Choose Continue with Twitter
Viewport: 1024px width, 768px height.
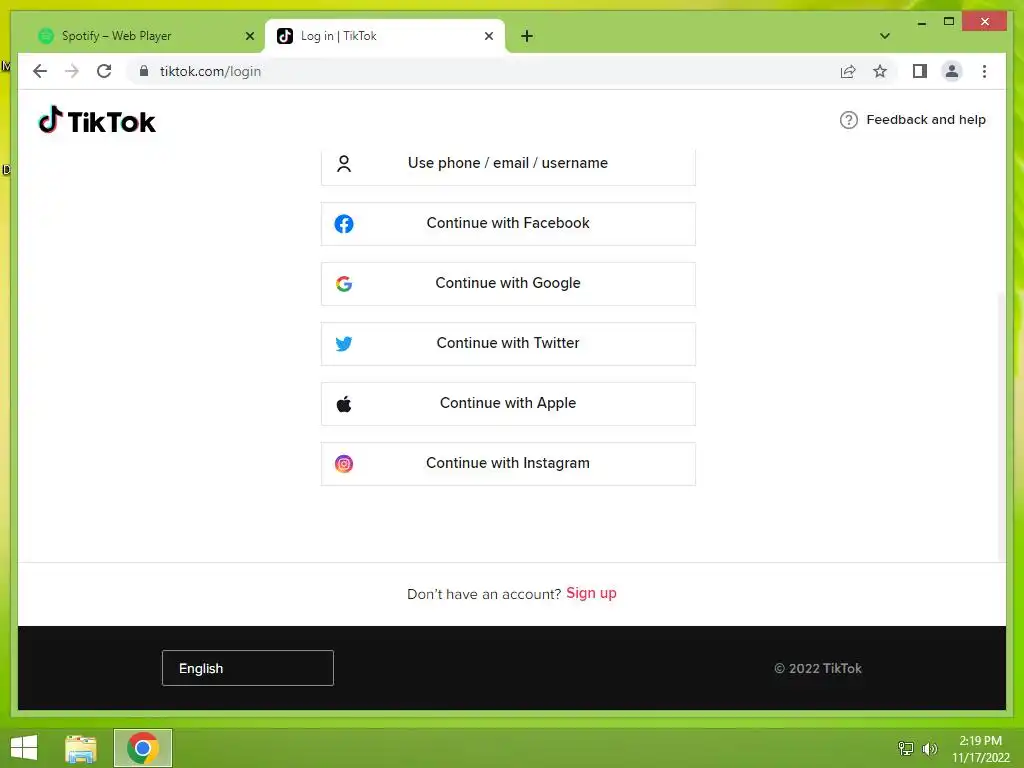coord(508,344)
